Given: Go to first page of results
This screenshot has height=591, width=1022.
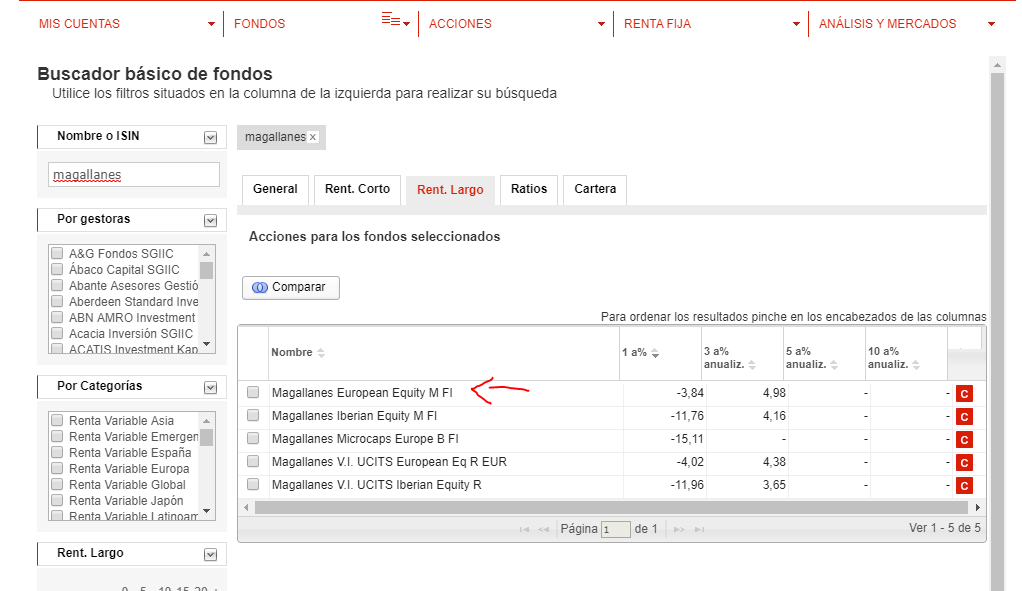Looking at the screenshot, I should click(524, 529).
